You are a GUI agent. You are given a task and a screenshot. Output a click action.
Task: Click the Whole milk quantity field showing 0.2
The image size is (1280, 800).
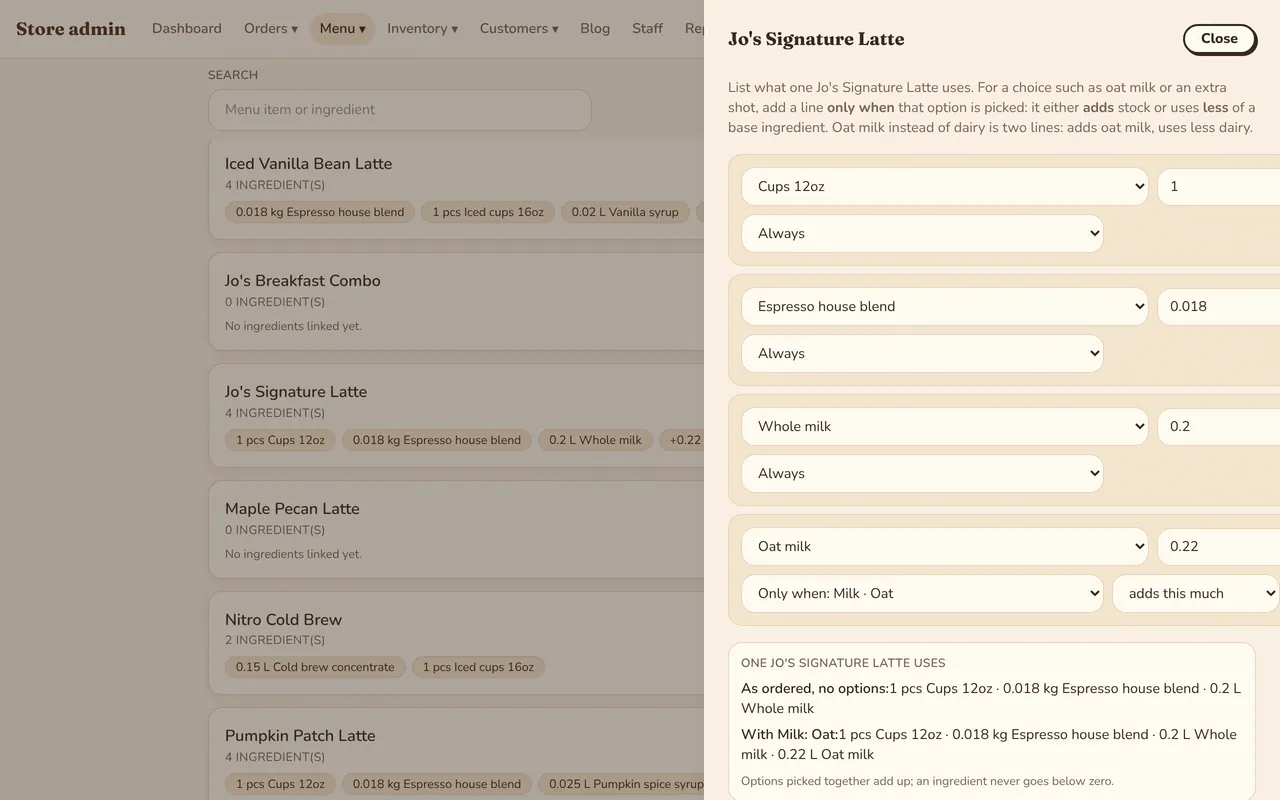[1218, 426]
